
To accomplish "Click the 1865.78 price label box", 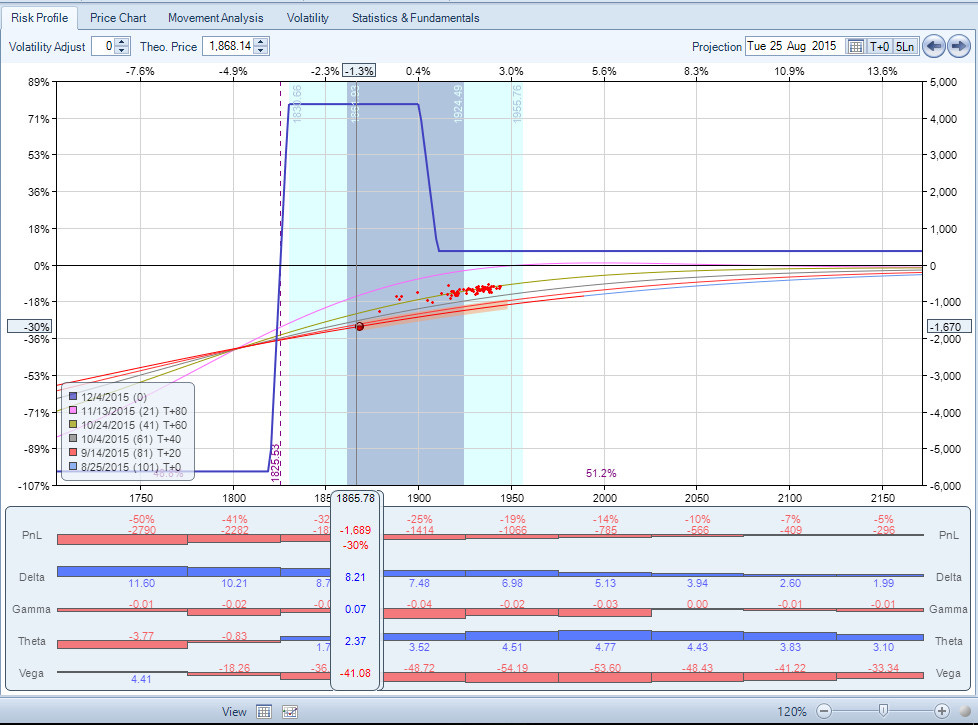I will click(x=356, y=498).
